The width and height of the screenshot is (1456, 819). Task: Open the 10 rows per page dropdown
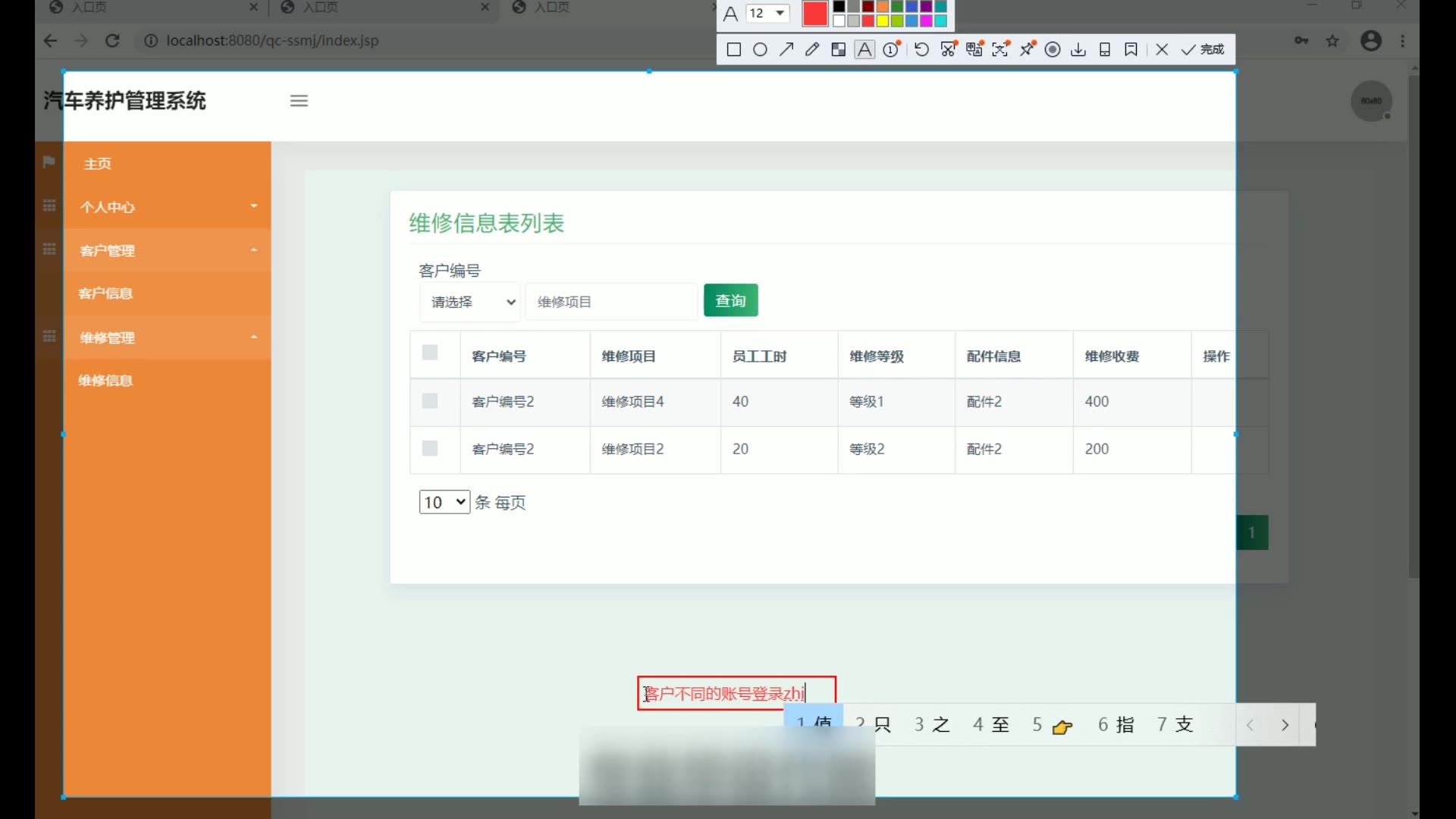click(444, 502)
